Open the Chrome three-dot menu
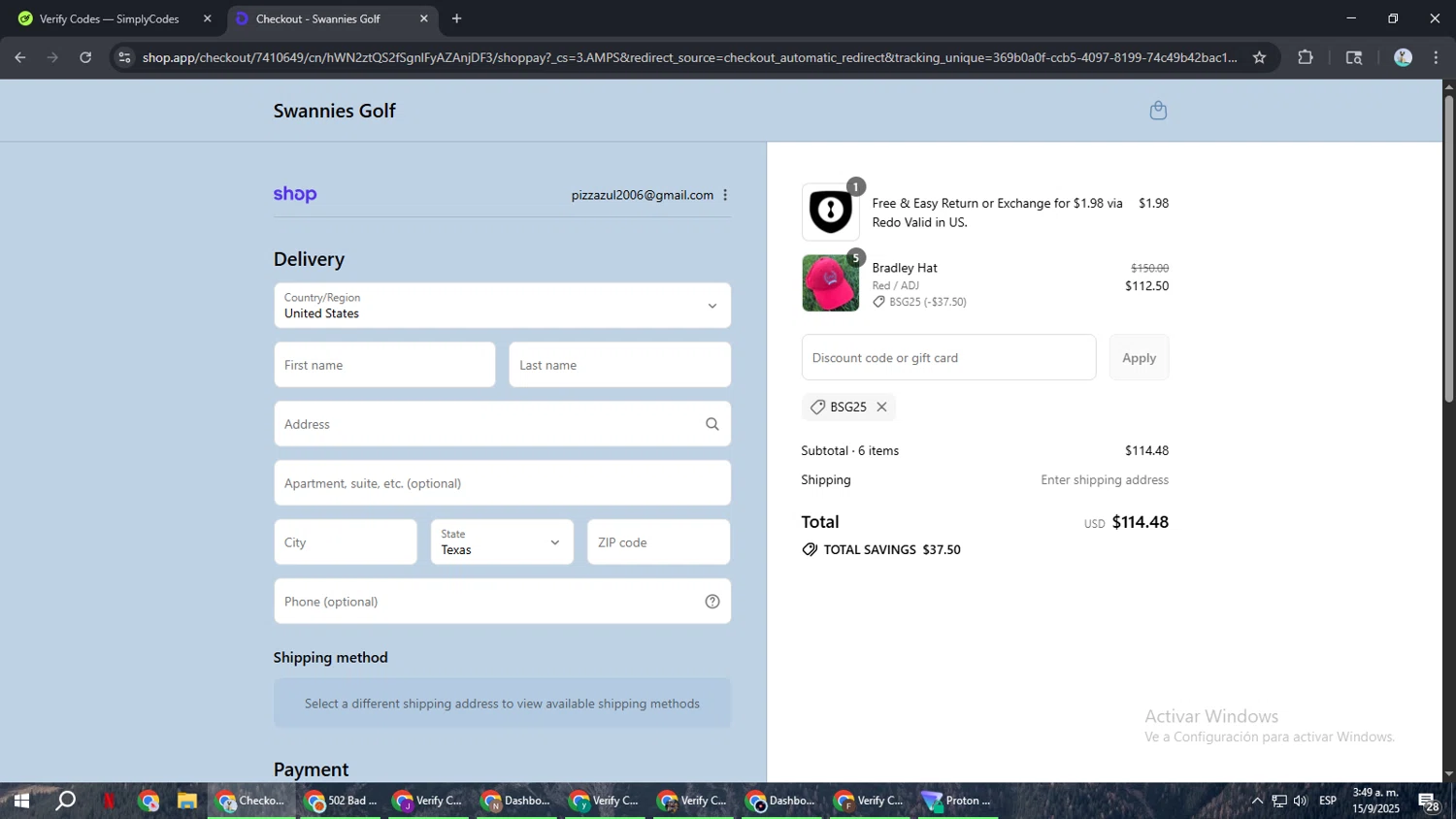The width and height of the screenshot is (1456, 819). [x=1437, y=57]
